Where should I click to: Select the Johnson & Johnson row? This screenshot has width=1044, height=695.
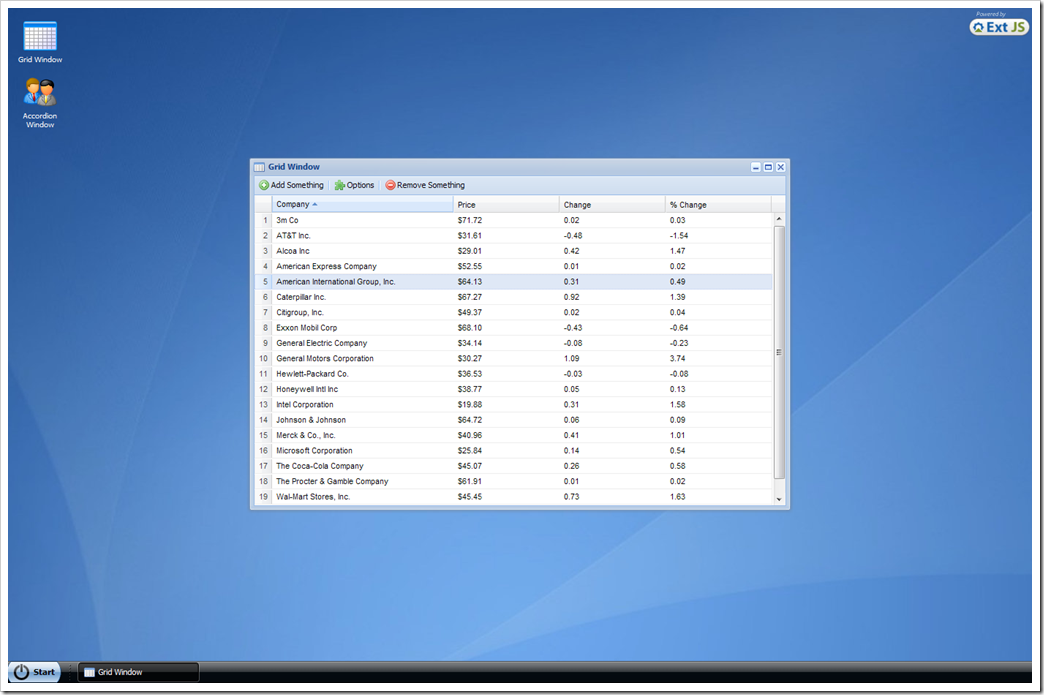(x=513, y=420)
